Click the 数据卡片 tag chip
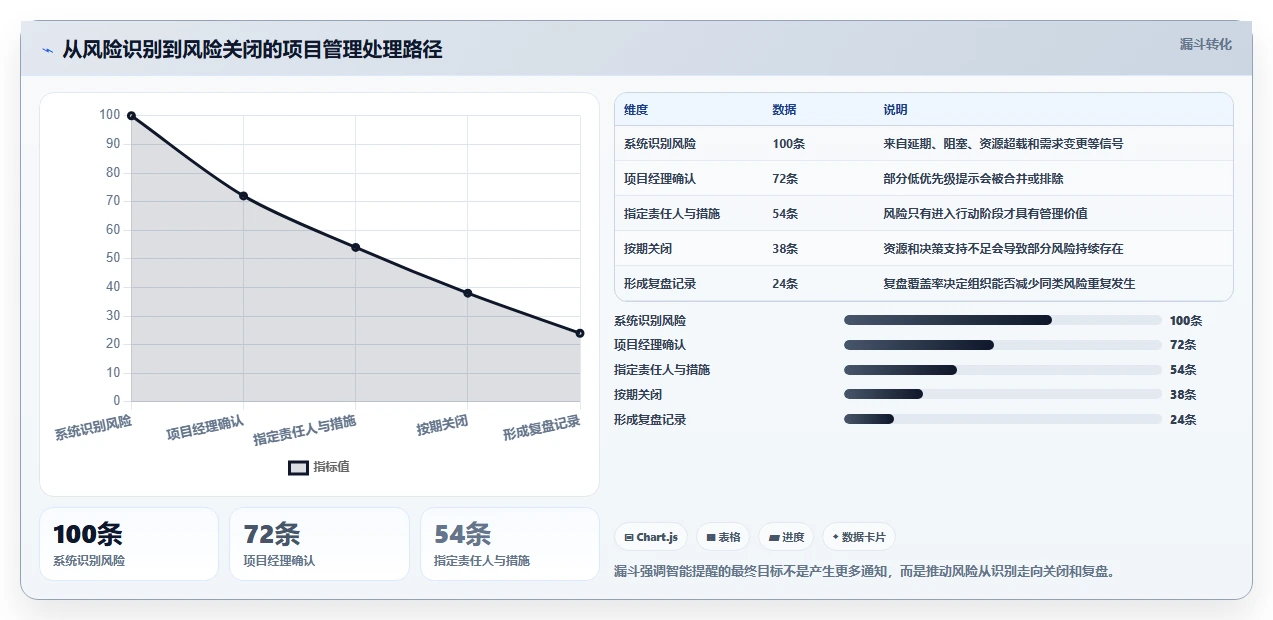 (x=858, y=537)
